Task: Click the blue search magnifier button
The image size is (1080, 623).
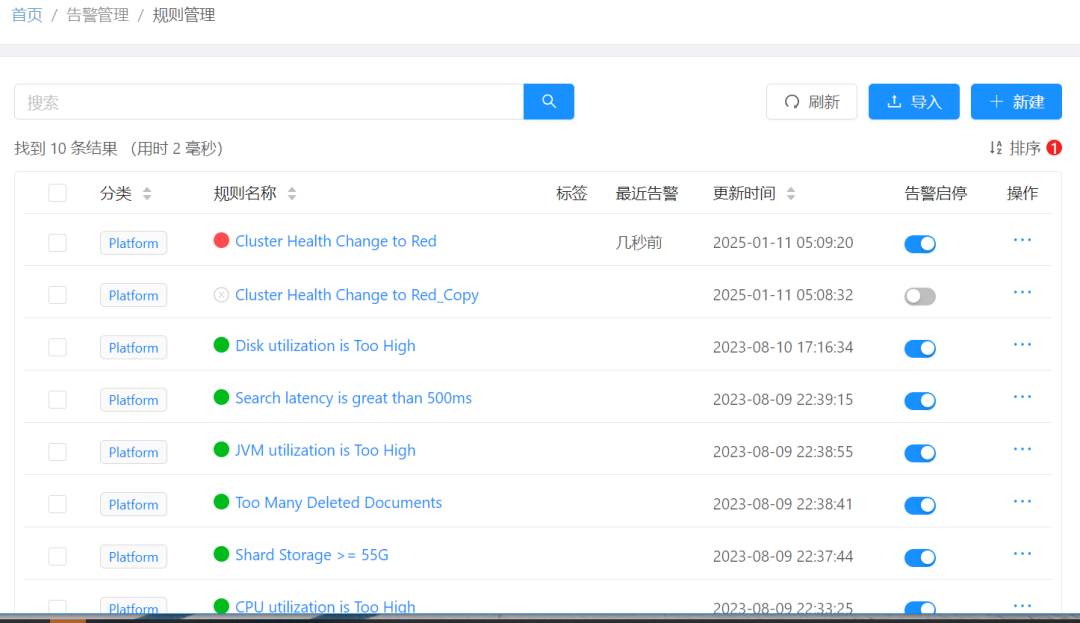Action: coord(548,102)
